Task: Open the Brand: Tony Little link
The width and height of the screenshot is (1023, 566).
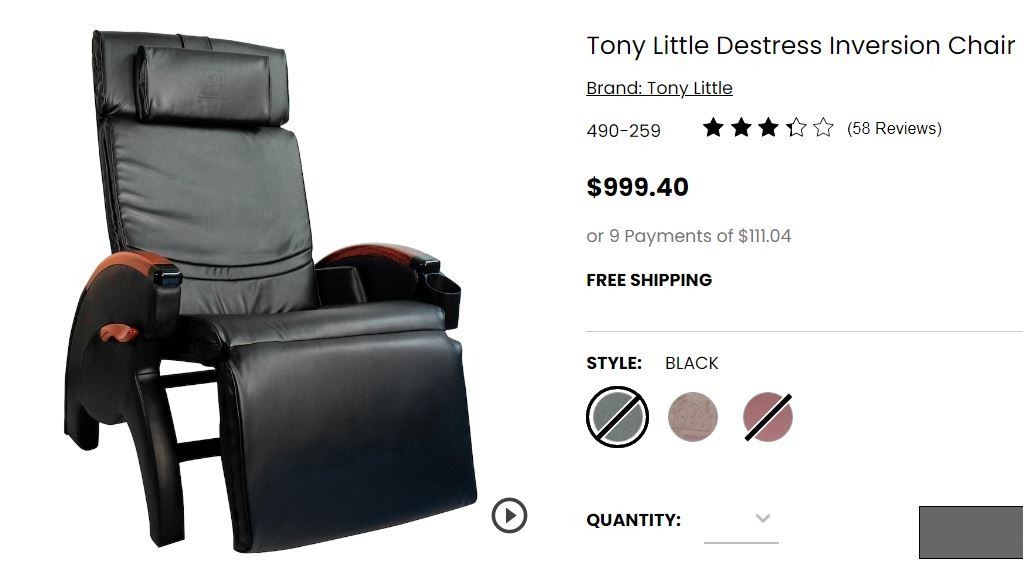Action: tap(659, 88)
